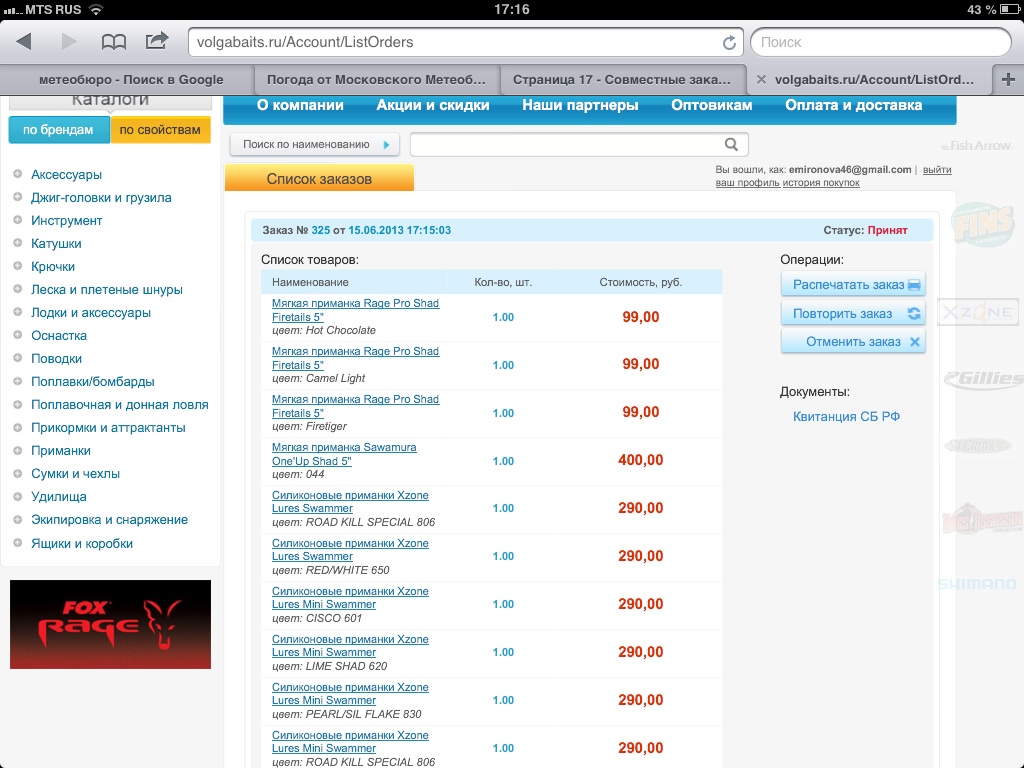Screen dimensions: 1024x768
Task: Click the Shimano brand logo
Action: click(976, 584)
